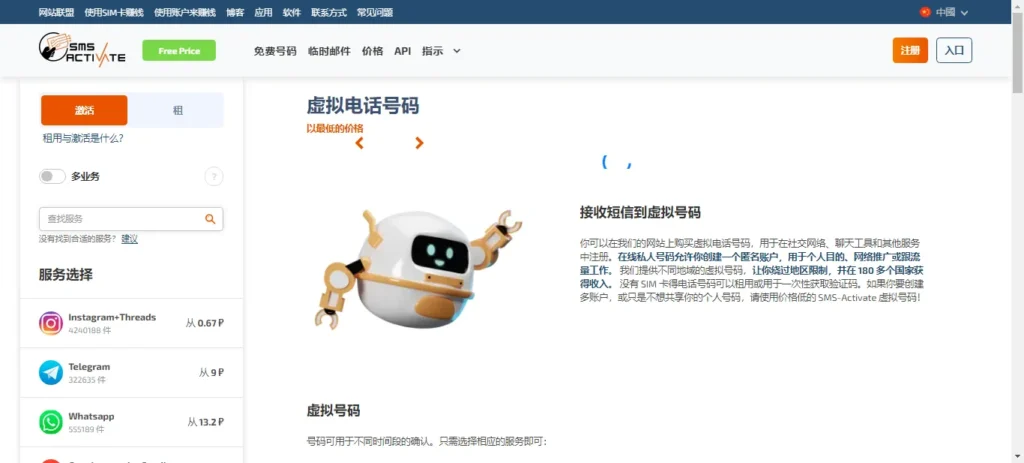Select the Telegram service icon
Screen dimensions: 1024x463
pyautogui.click(x=50, y=372)
